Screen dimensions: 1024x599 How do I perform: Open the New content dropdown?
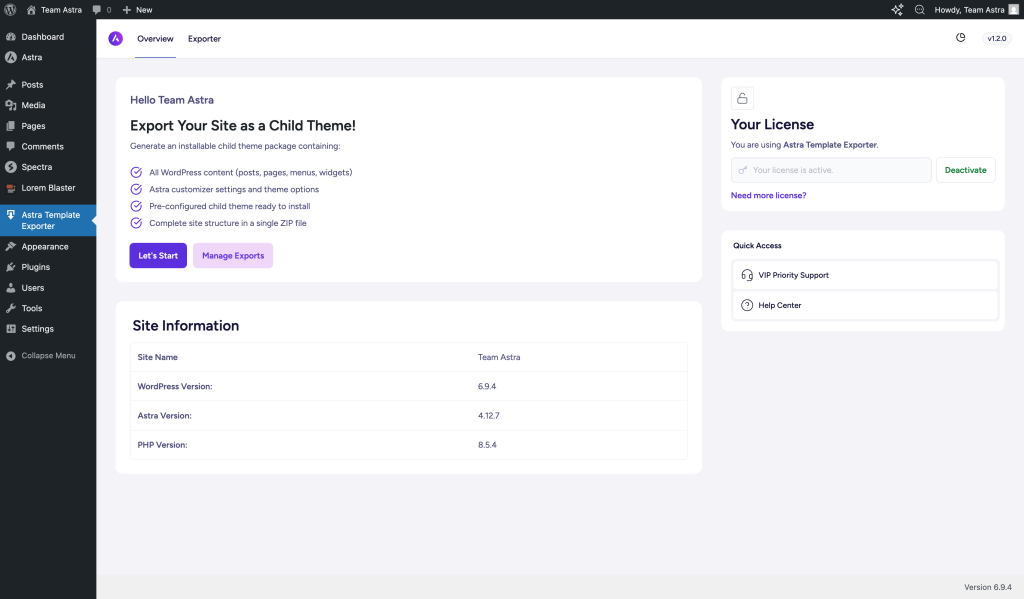tap(137, 9)
